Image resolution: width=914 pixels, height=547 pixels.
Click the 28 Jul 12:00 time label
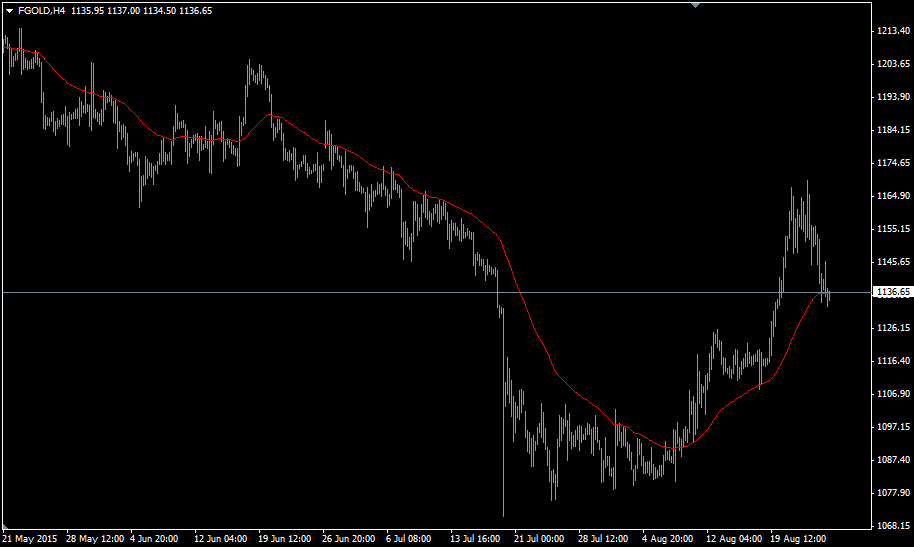pos(603,539)
